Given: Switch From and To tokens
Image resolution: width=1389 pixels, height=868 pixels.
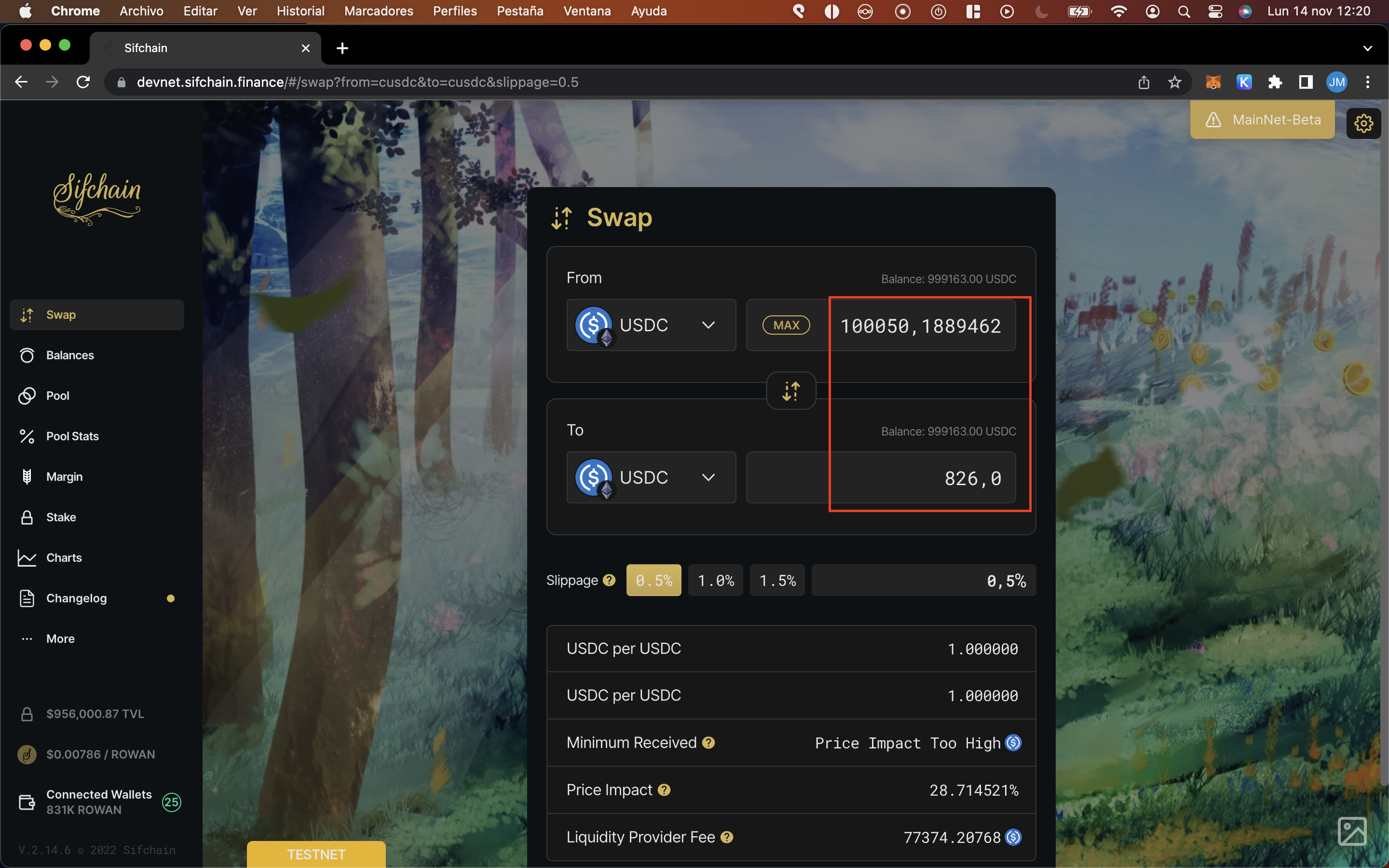Looking at the screenshot, I should (x=791, y=391).
